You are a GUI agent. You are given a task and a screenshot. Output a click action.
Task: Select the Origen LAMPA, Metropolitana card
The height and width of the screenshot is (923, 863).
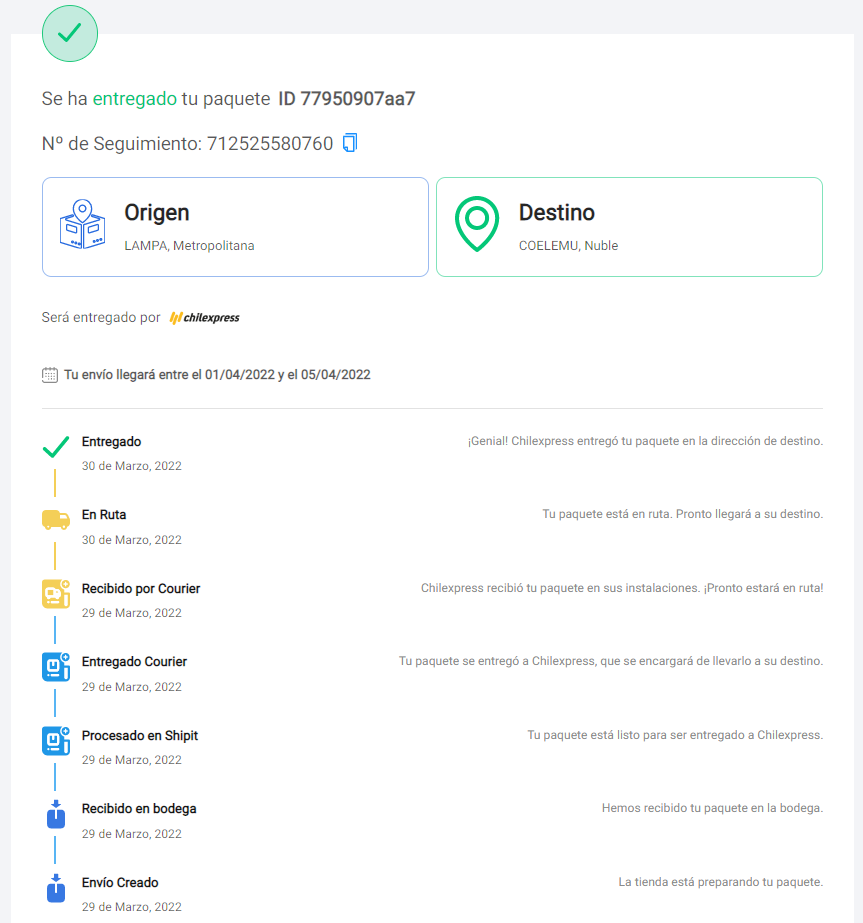click(235, 227)
